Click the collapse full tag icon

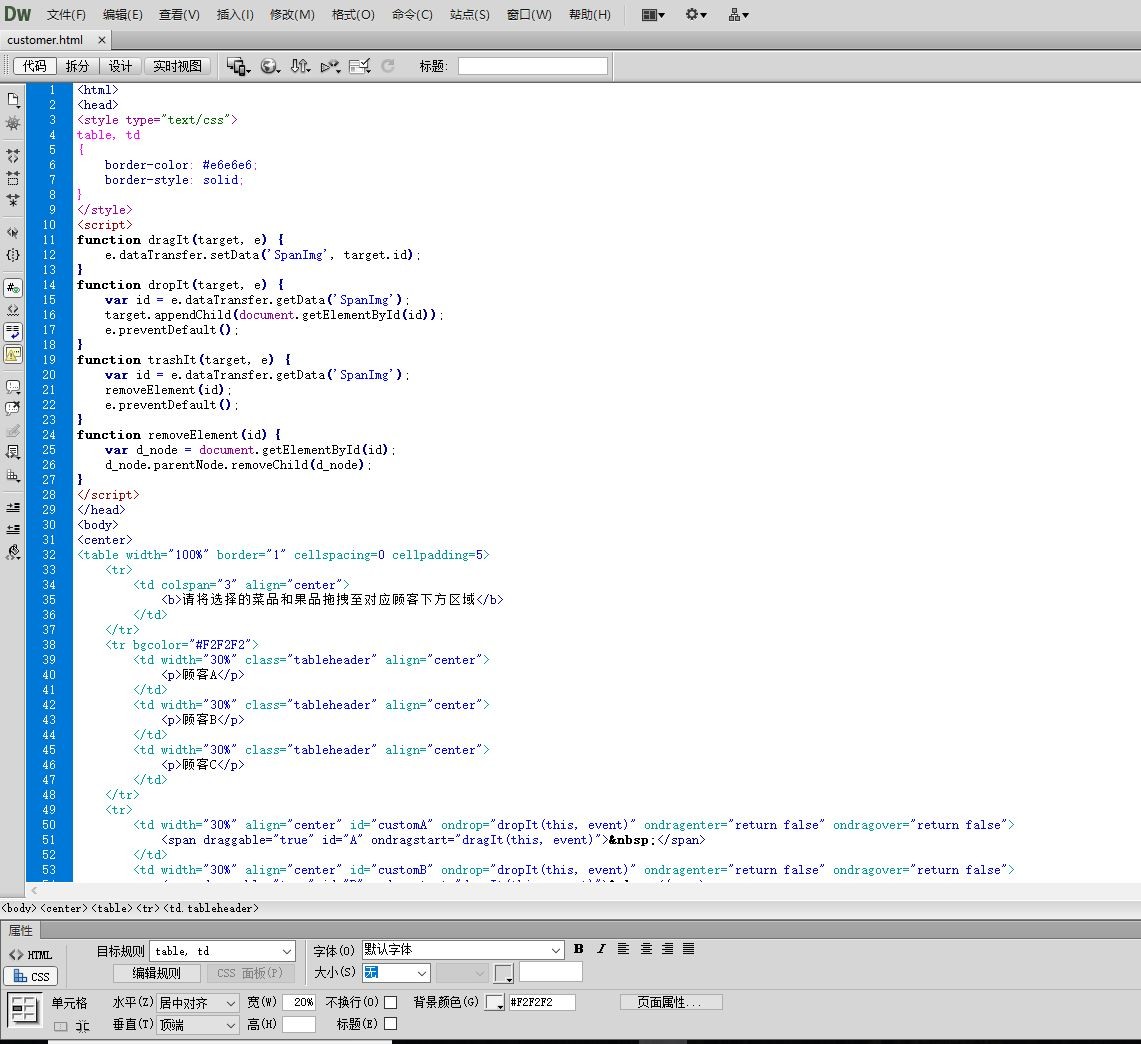(x=13, y=156)
